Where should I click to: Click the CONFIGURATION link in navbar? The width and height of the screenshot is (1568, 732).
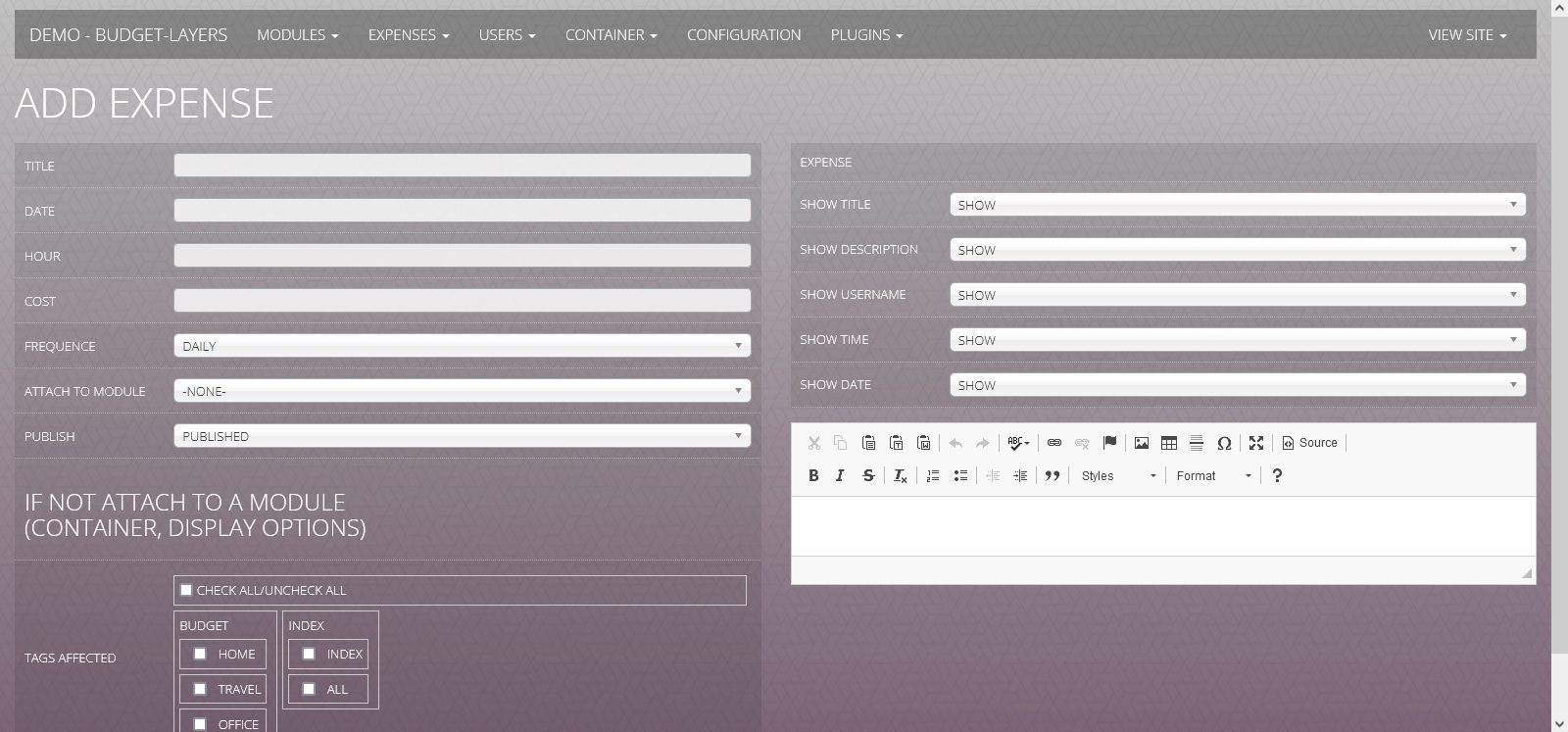(x=744, y=35)
